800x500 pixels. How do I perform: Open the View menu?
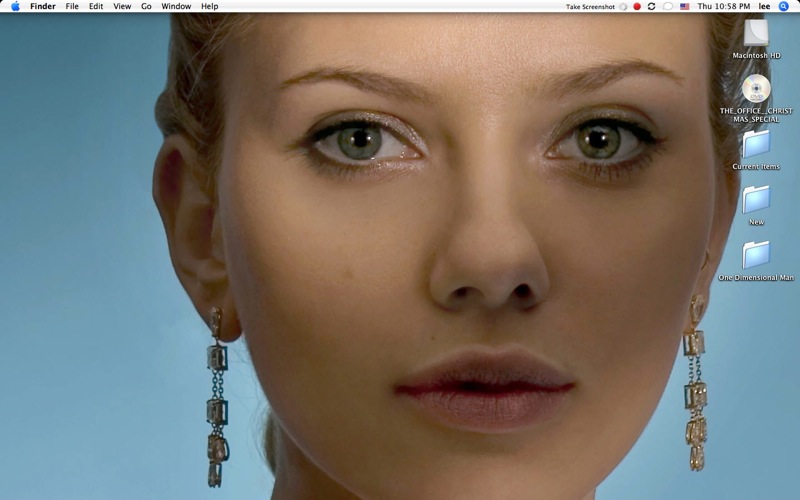coord(122,6)
